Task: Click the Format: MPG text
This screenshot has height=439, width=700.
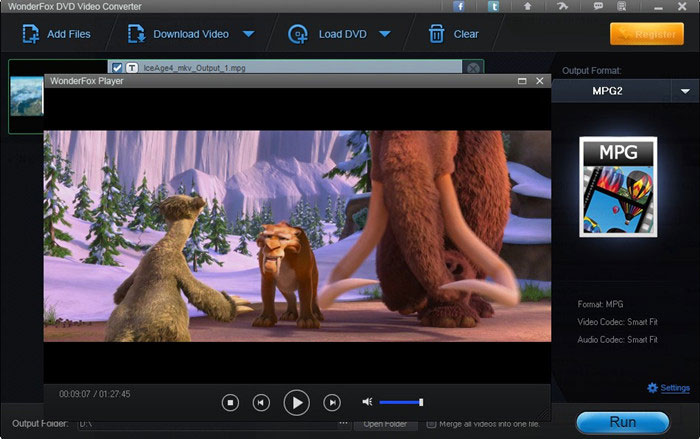Action: click(x=600, y=304)
